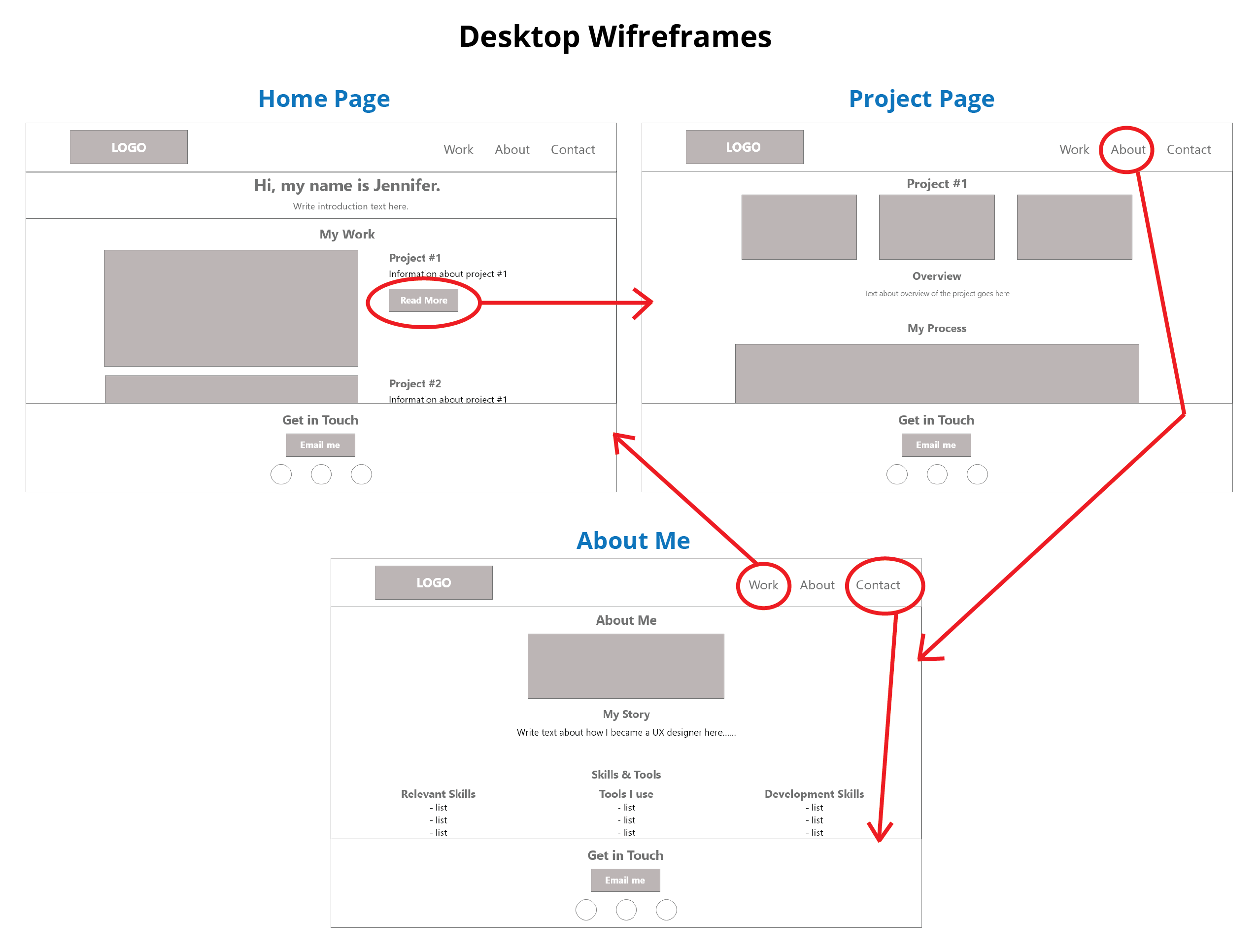1259x952 pixels.
Task: Click 'Project #1' heading on Project Page
Action: coord(937,184)
